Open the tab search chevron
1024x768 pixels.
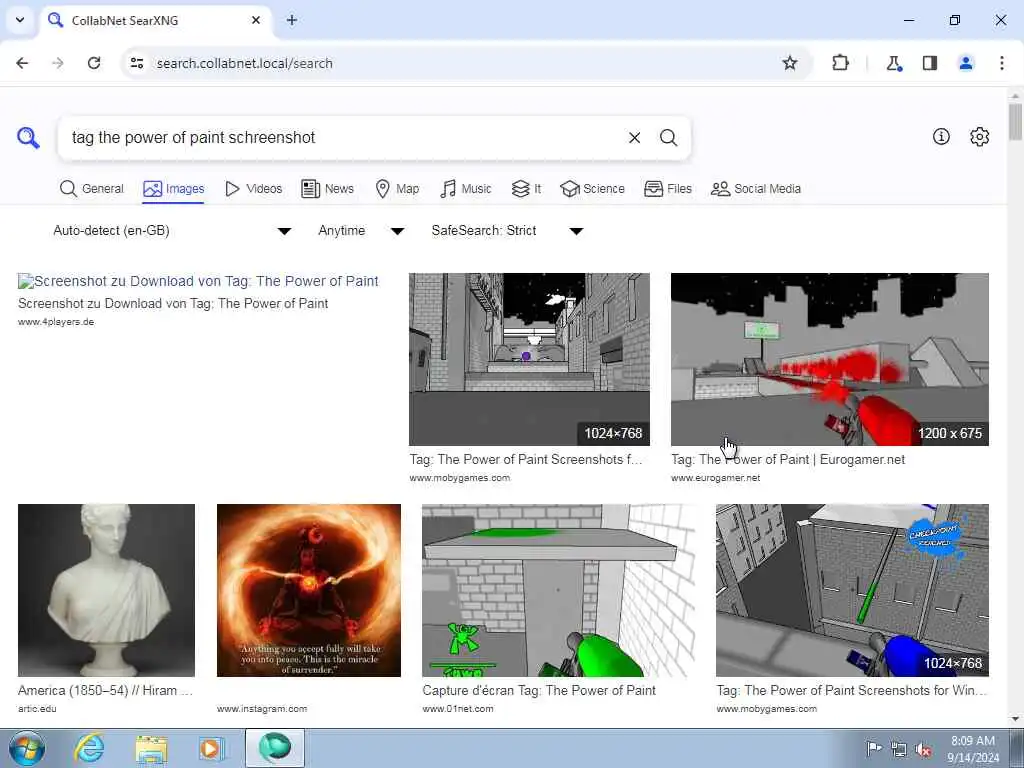point(20,20)
